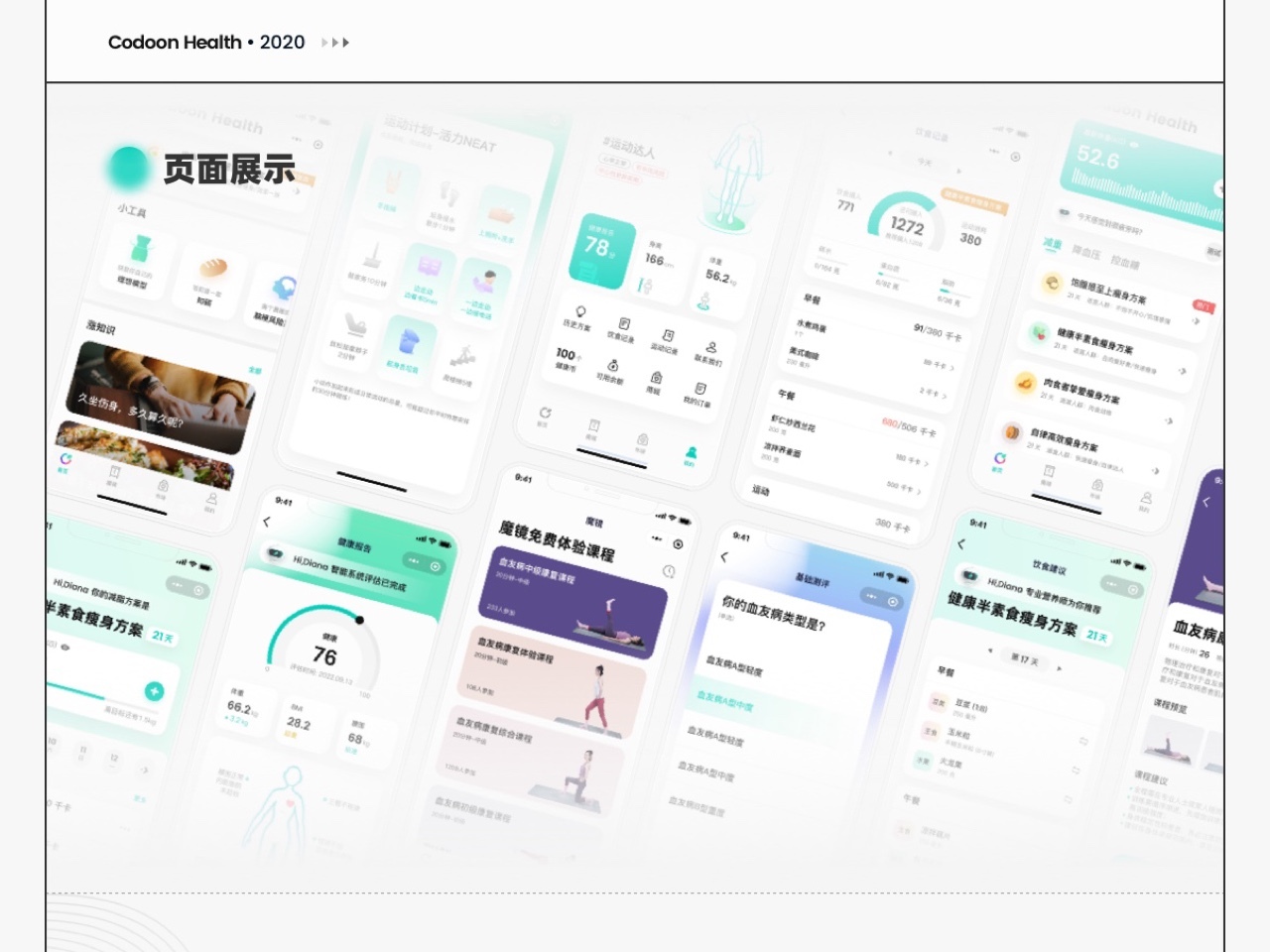Screen dimensions: 1270x952
Task: Open the bread 知食 tool card
Action: point(210,280)
